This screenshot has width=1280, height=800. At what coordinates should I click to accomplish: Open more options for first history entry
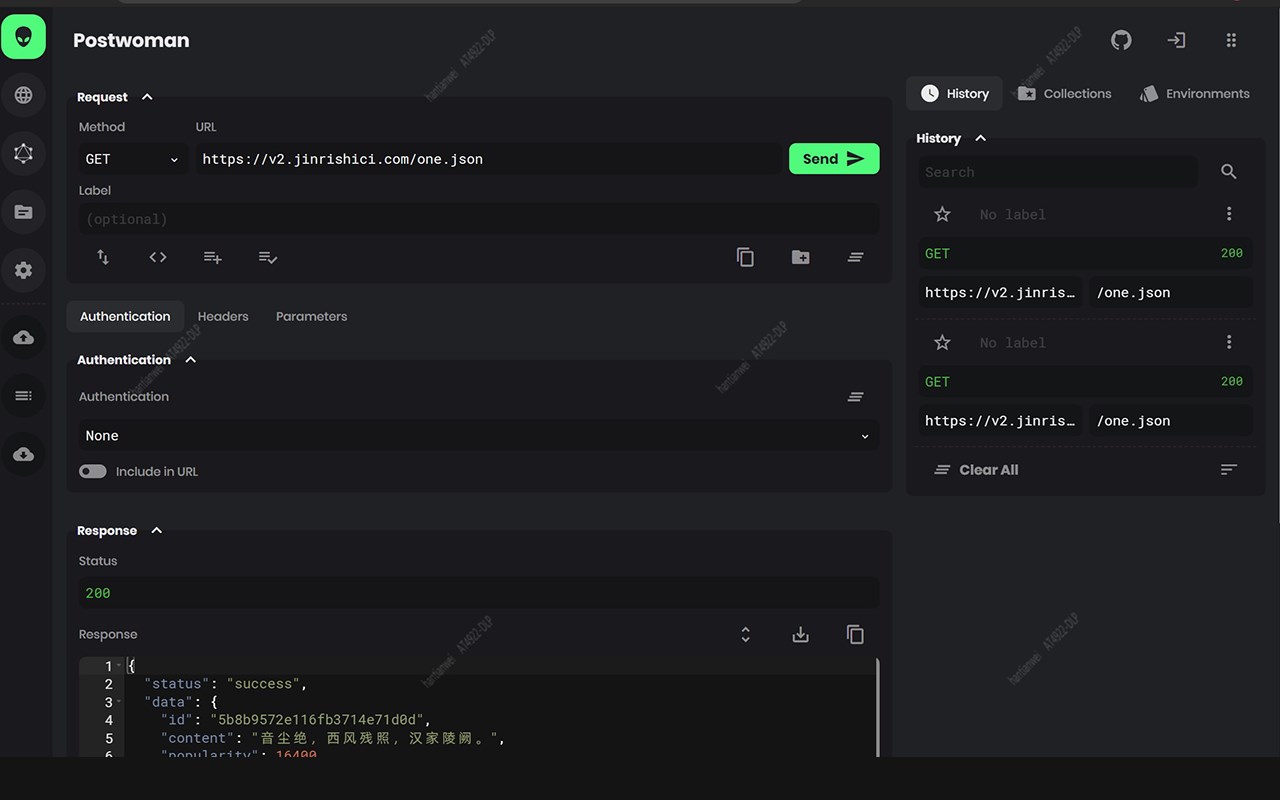pos(1229,214)
